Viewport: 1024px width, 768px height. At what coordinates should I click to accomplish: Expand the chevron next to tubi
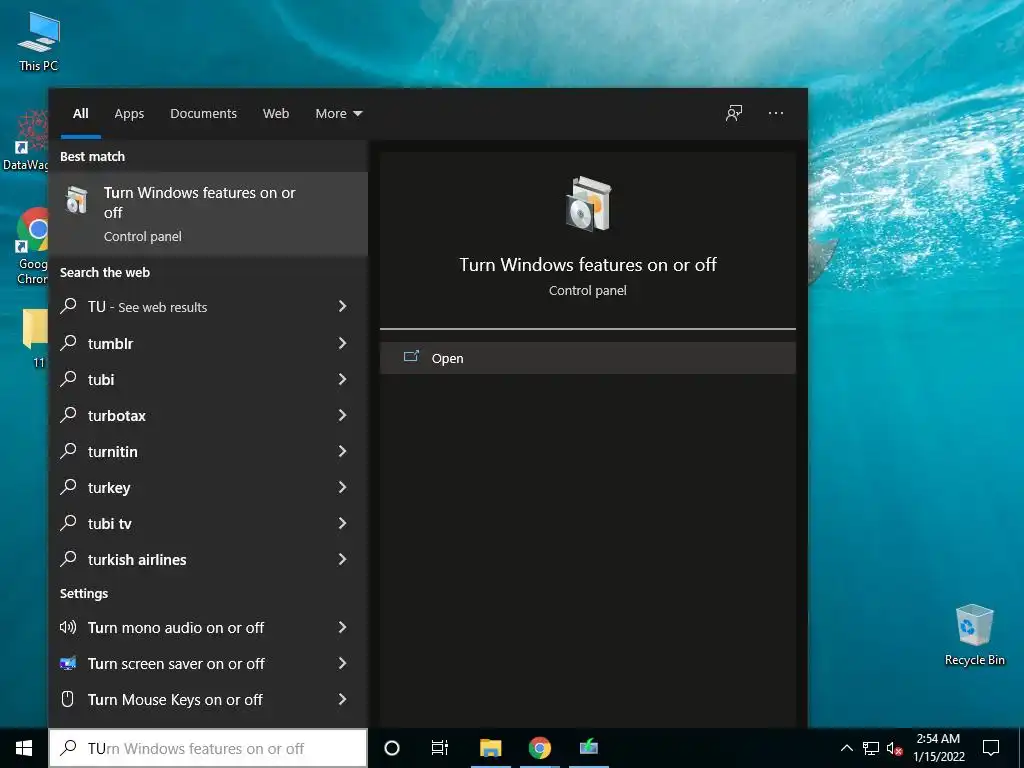pos(342,379)
